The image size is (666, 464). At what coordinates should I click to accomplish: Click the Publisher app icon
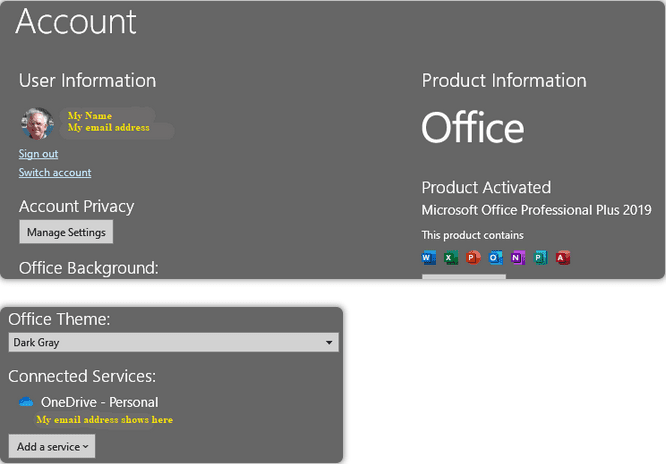(x=540, y=257)
